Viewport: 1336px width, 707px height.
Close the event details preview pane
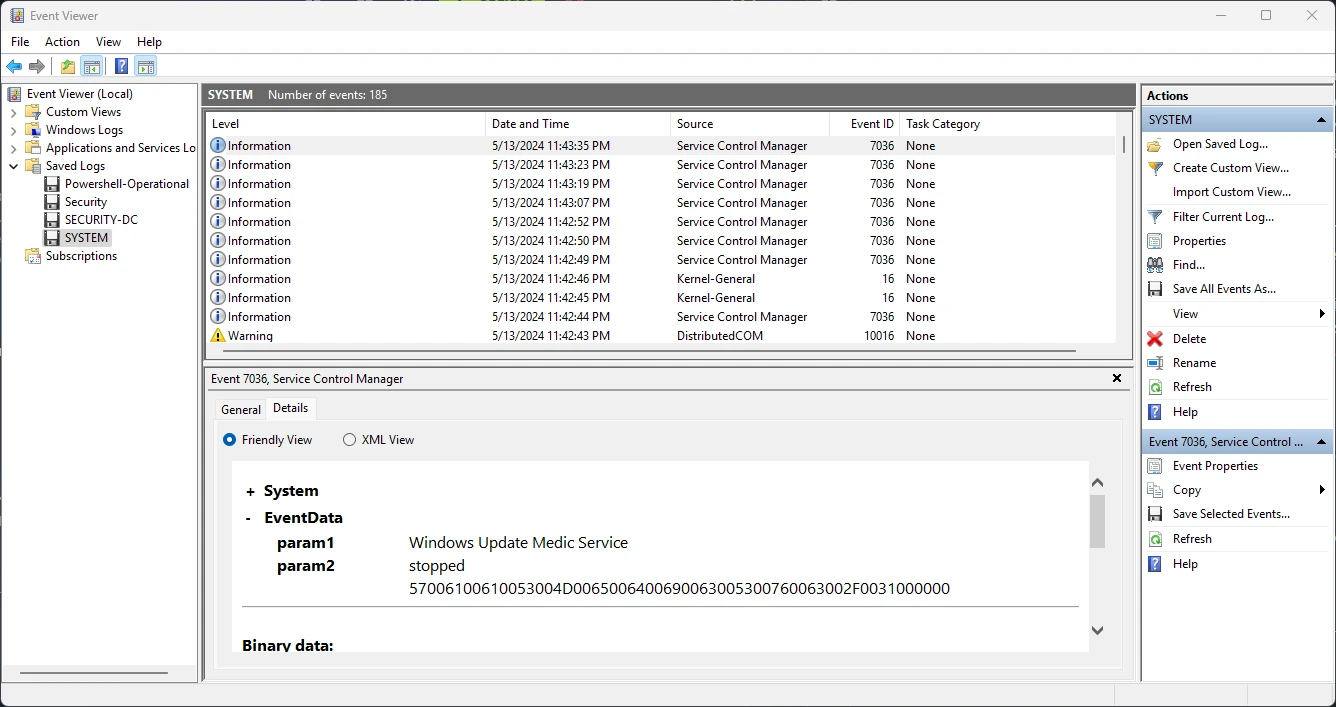point(1117,379)
